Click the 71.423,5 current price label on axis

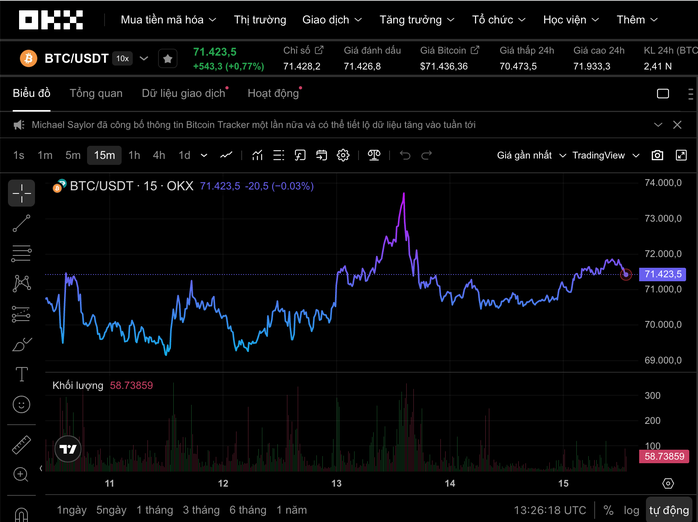[663, 274]
